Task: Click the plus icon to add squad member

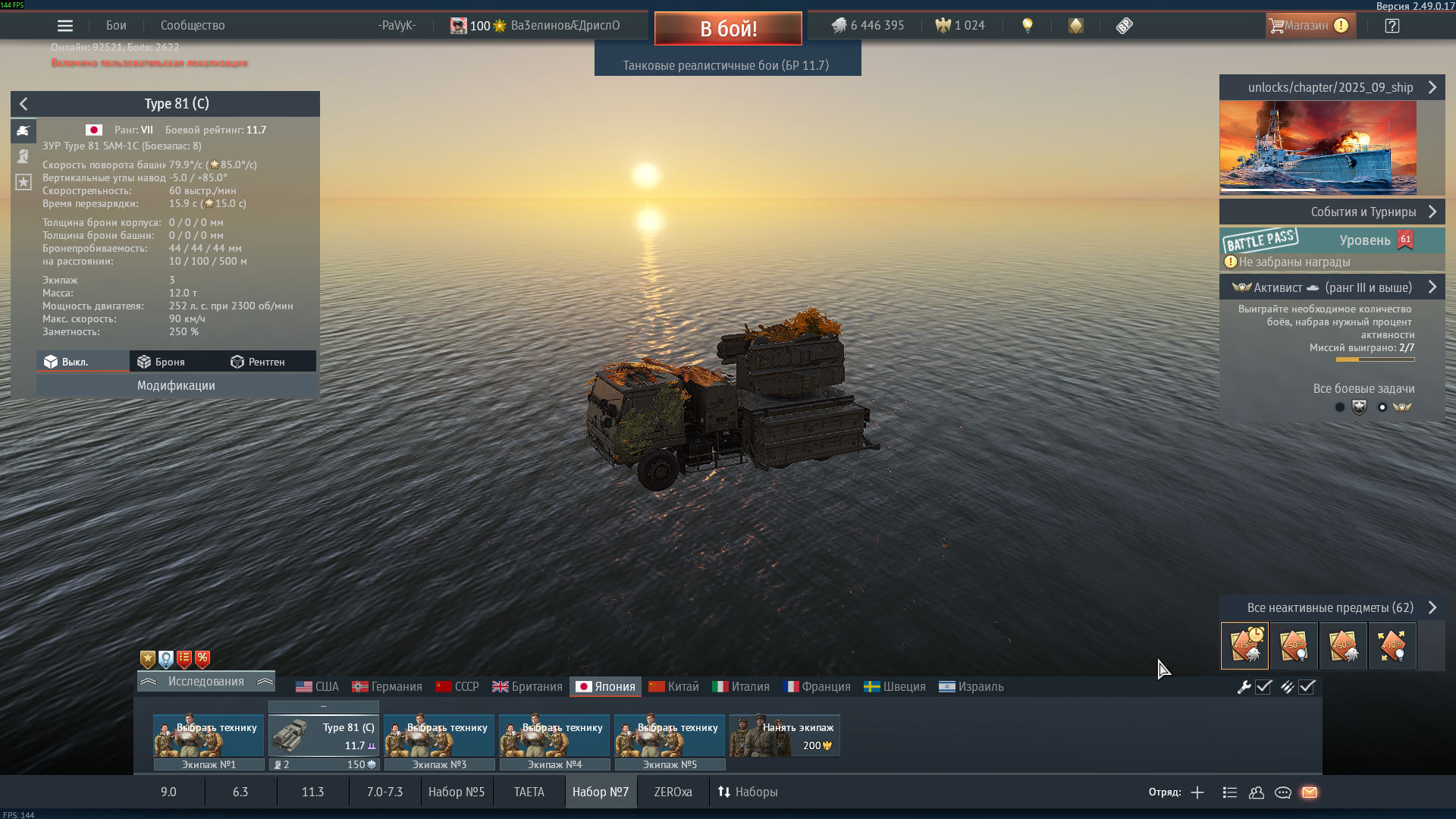Action: coord(1197,792)
